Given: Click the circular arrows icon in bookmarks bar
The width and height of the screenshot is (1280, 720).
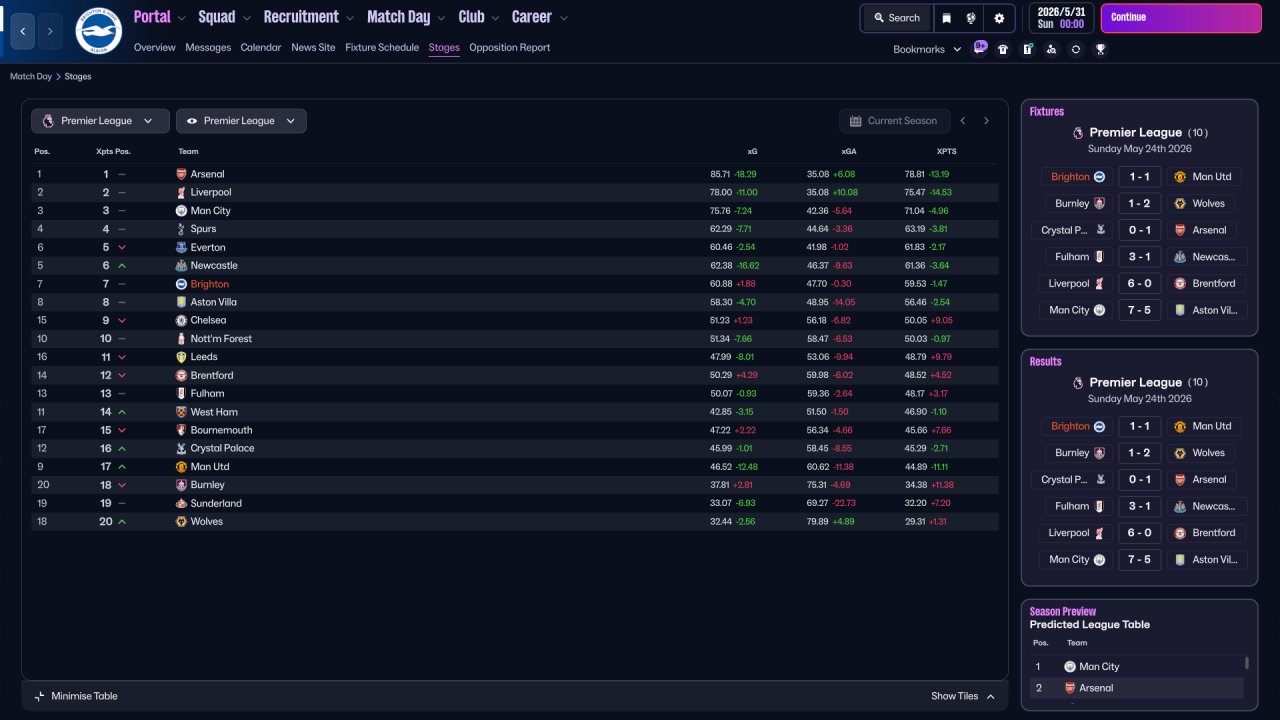Looking at the screenshot, I should tap(1076, 49).
